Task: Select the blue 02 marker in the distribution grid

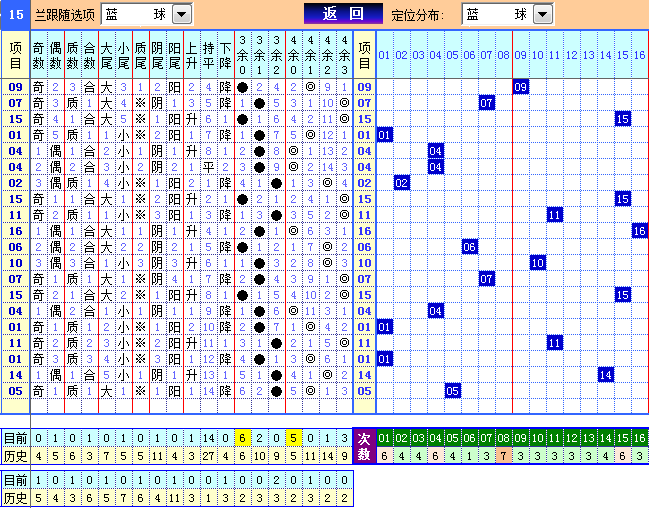Action: coord(401,183)
